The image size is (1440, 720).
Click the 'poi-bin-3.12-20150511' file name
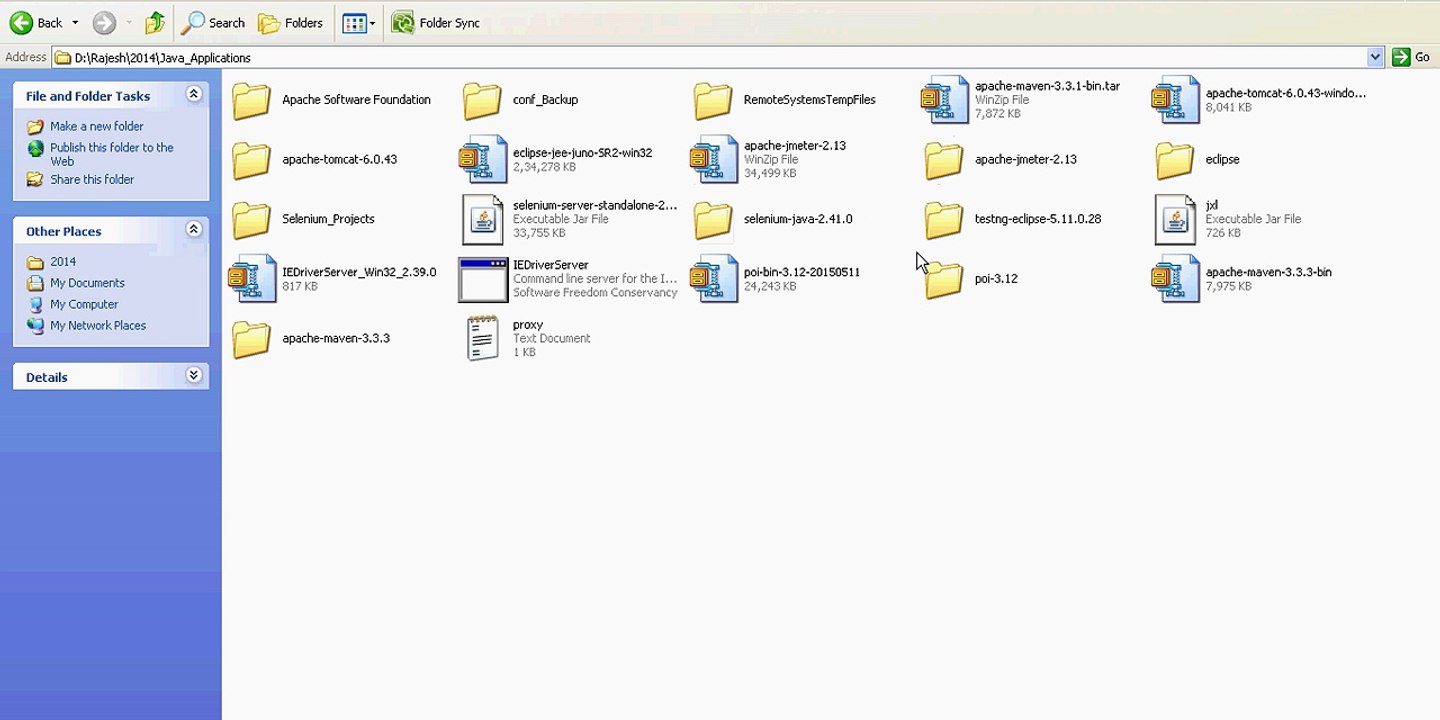(802, 272)
